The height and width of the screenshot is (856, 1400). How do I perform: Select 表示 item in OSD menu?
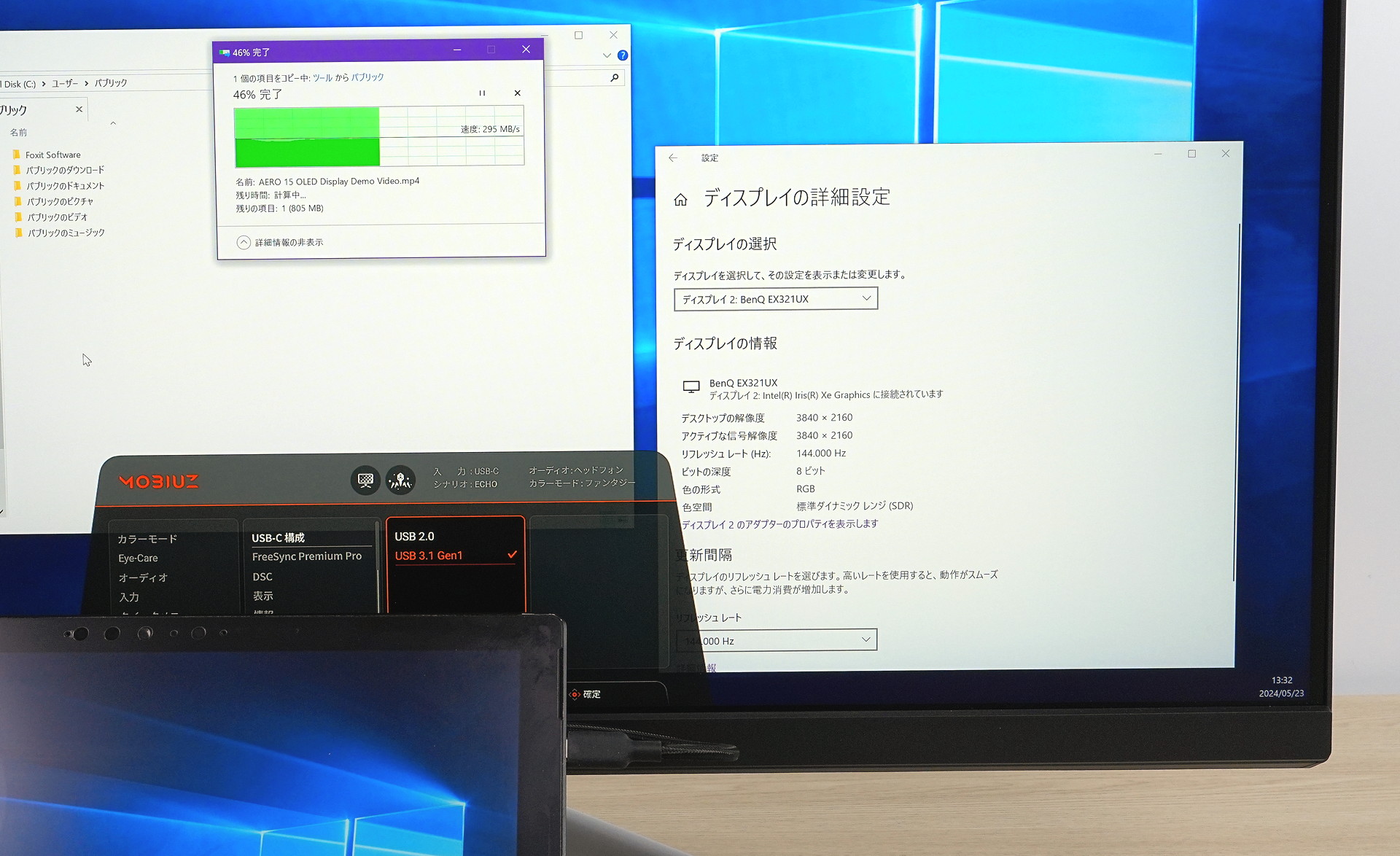click(x=263, y=596)
